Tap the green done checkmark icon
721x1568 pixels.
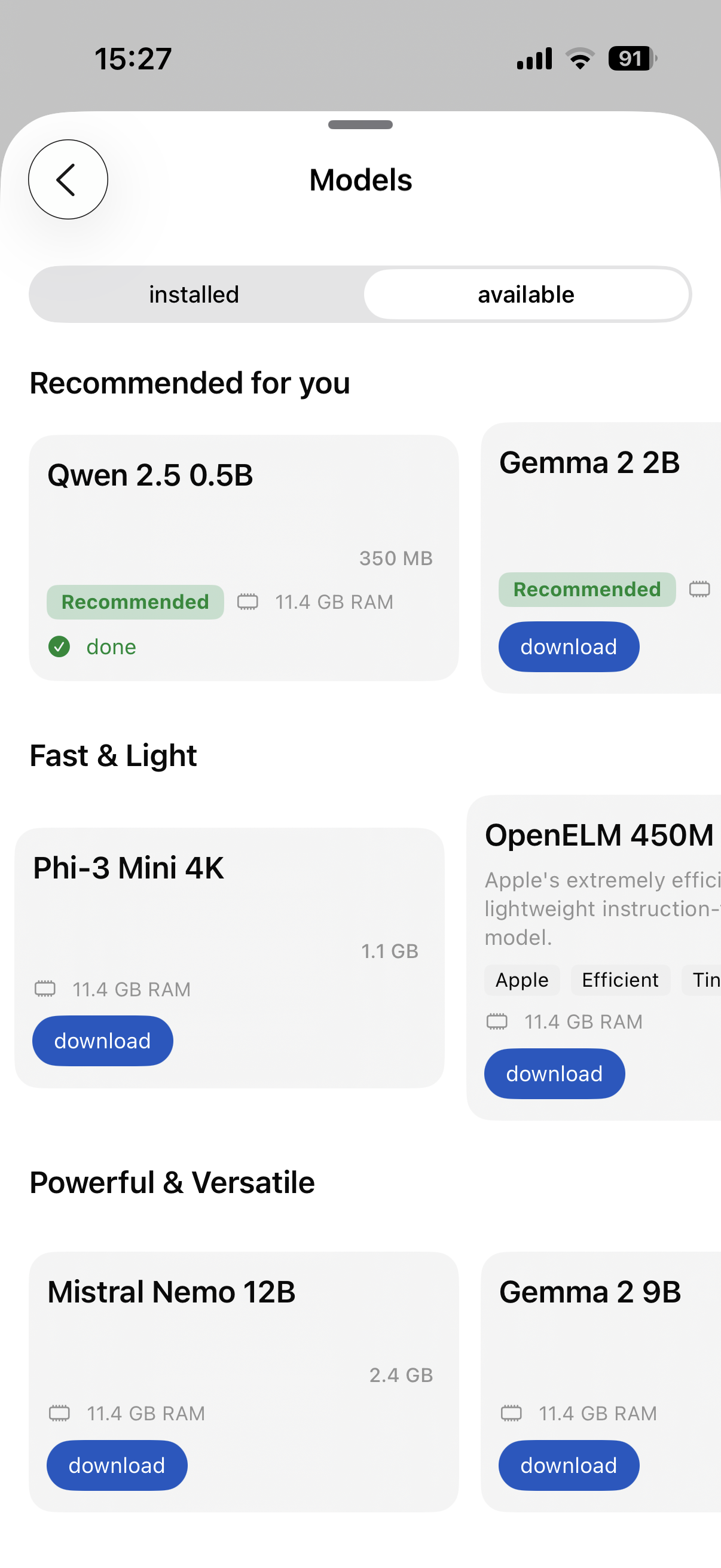[59, 646]
